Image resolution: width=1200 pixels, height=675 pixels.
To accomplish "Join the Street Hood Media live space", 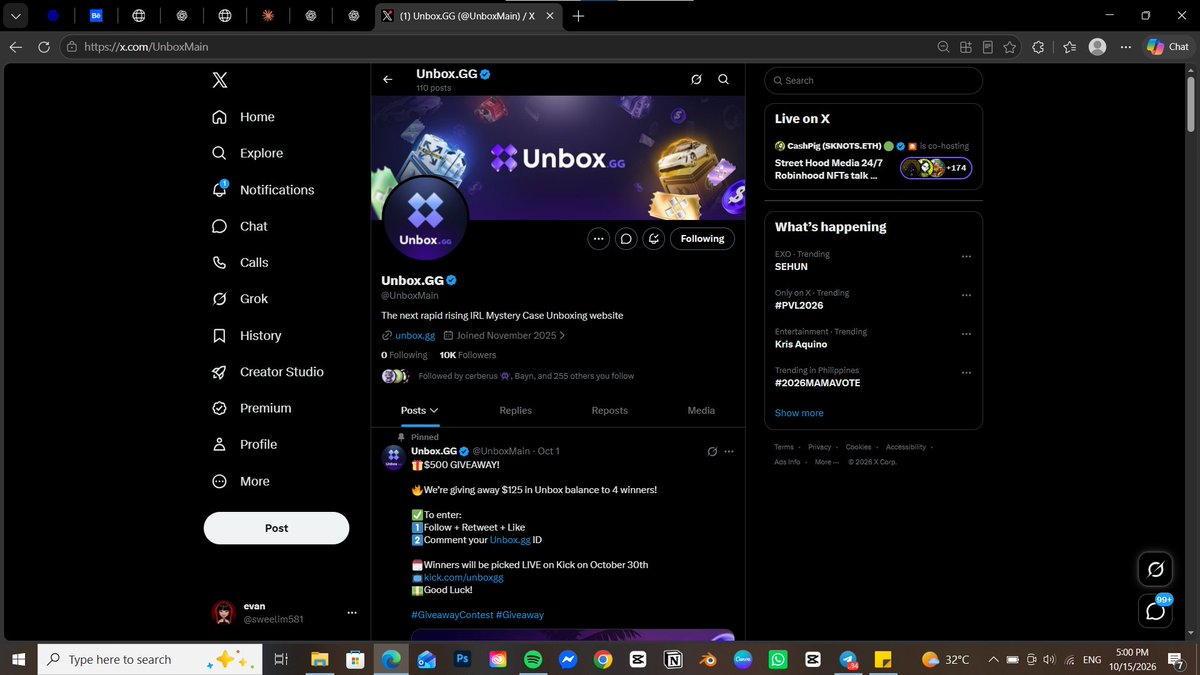I will (x=873, y=161).
